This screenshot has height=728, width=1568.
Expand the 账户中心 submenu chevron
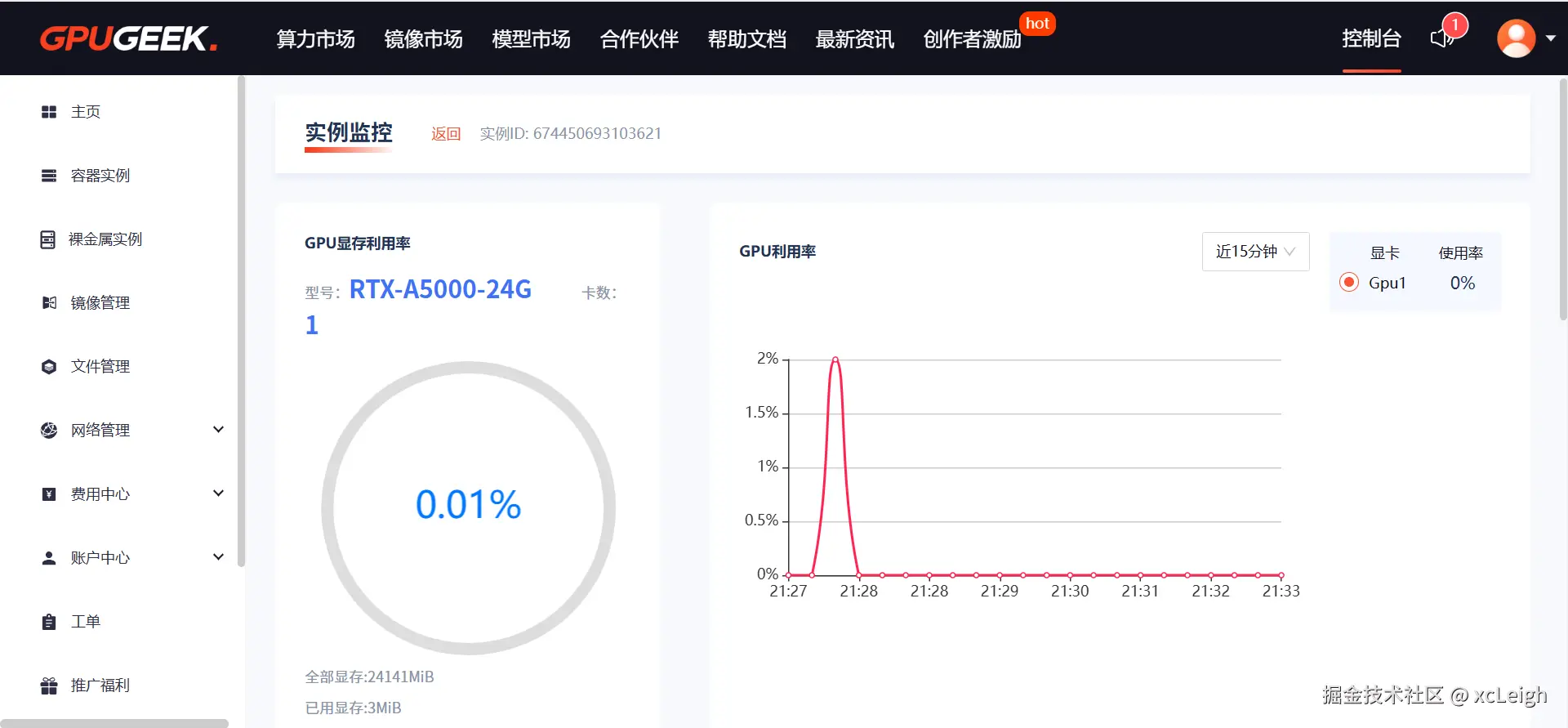(x=218, y=557)
